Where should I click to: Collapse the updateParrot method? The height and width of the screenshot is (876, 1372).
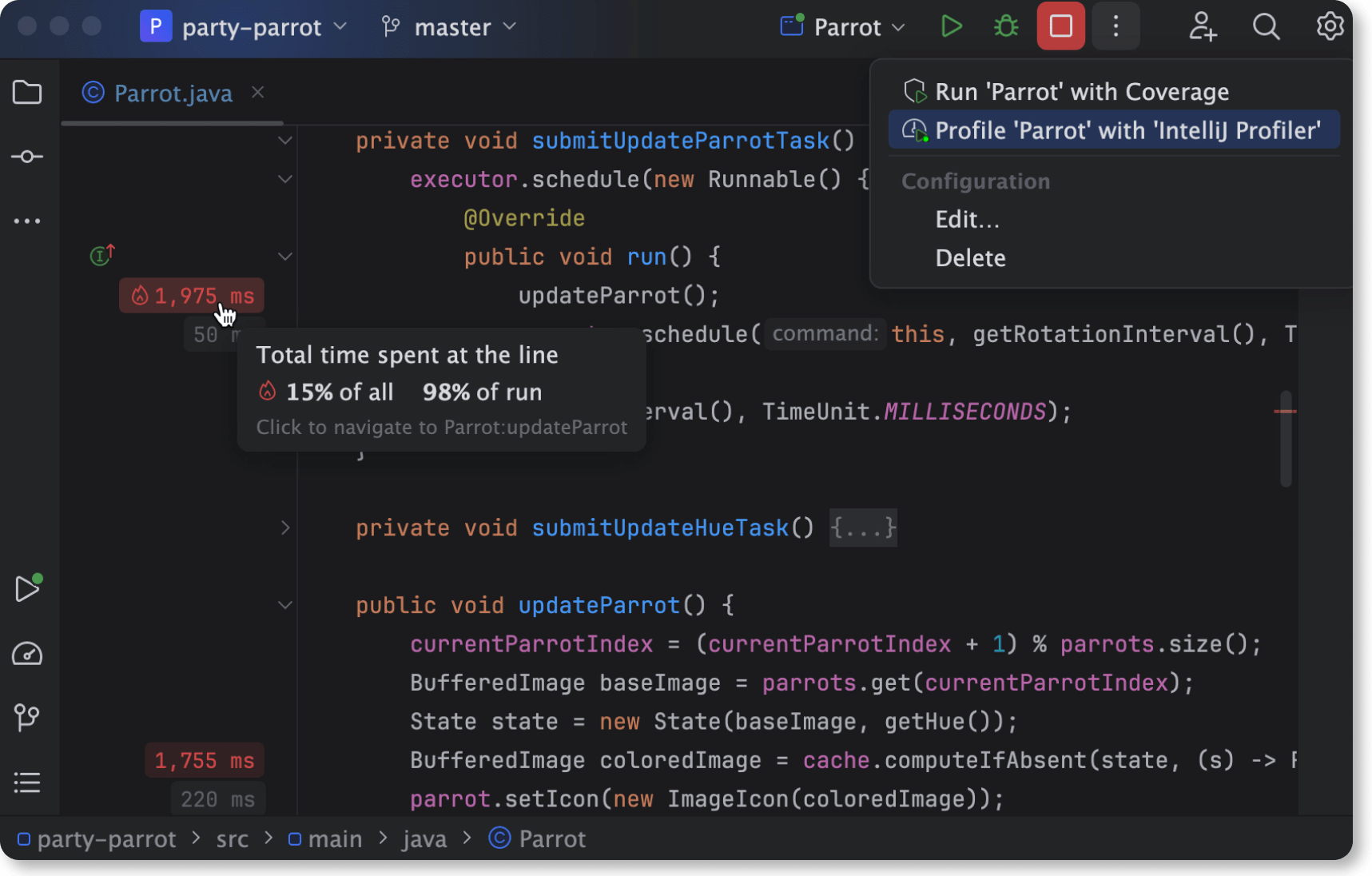[x=285, y=605]
